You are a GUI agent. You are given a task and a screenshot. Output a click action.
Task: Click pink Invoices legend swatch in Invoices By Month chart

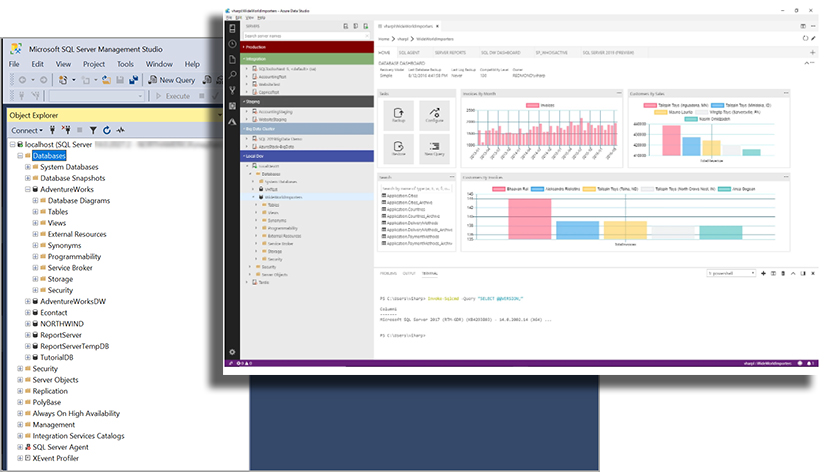532,106
